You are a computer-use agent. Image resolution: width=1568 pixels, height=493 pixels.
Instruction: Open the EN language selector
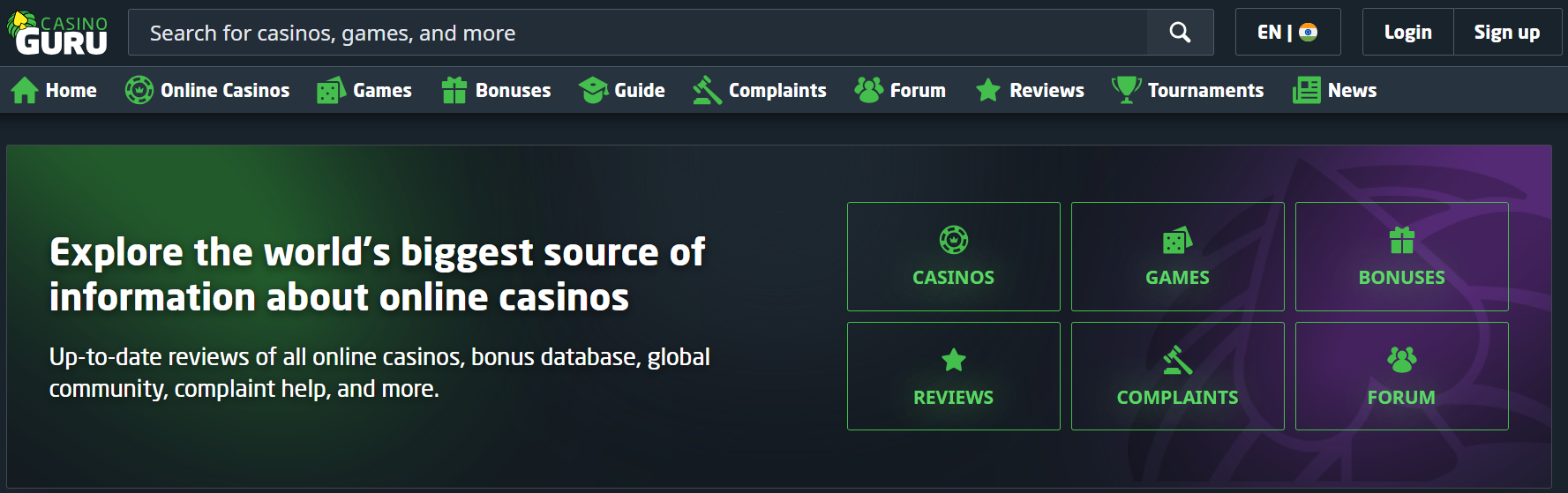coord(1287,32)
